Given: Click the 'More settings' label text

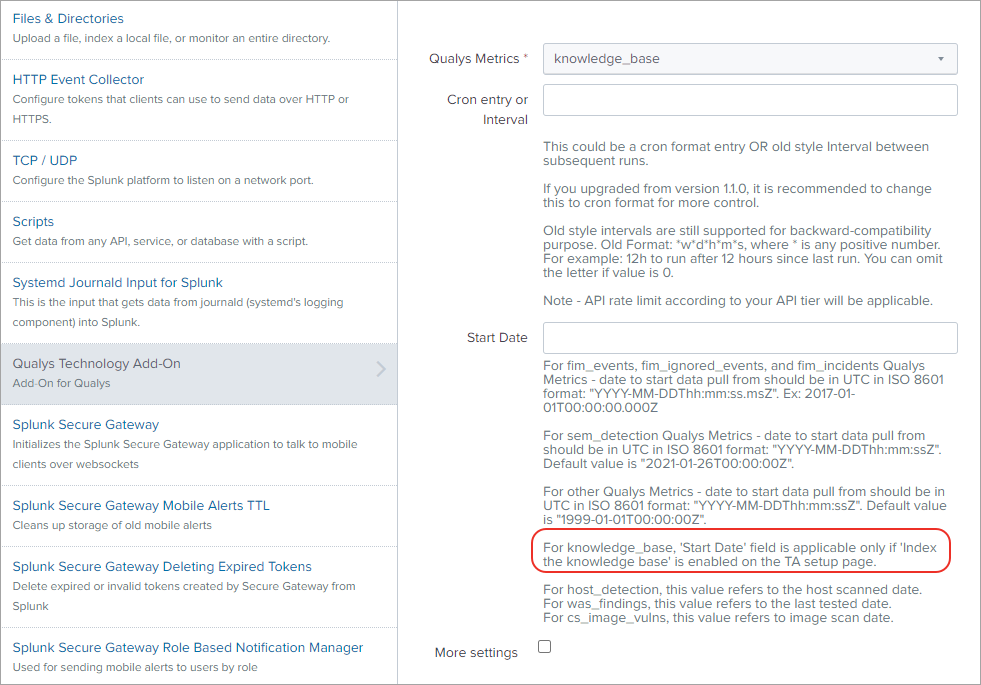Looking at the screenshot, I should pos(476,652).
